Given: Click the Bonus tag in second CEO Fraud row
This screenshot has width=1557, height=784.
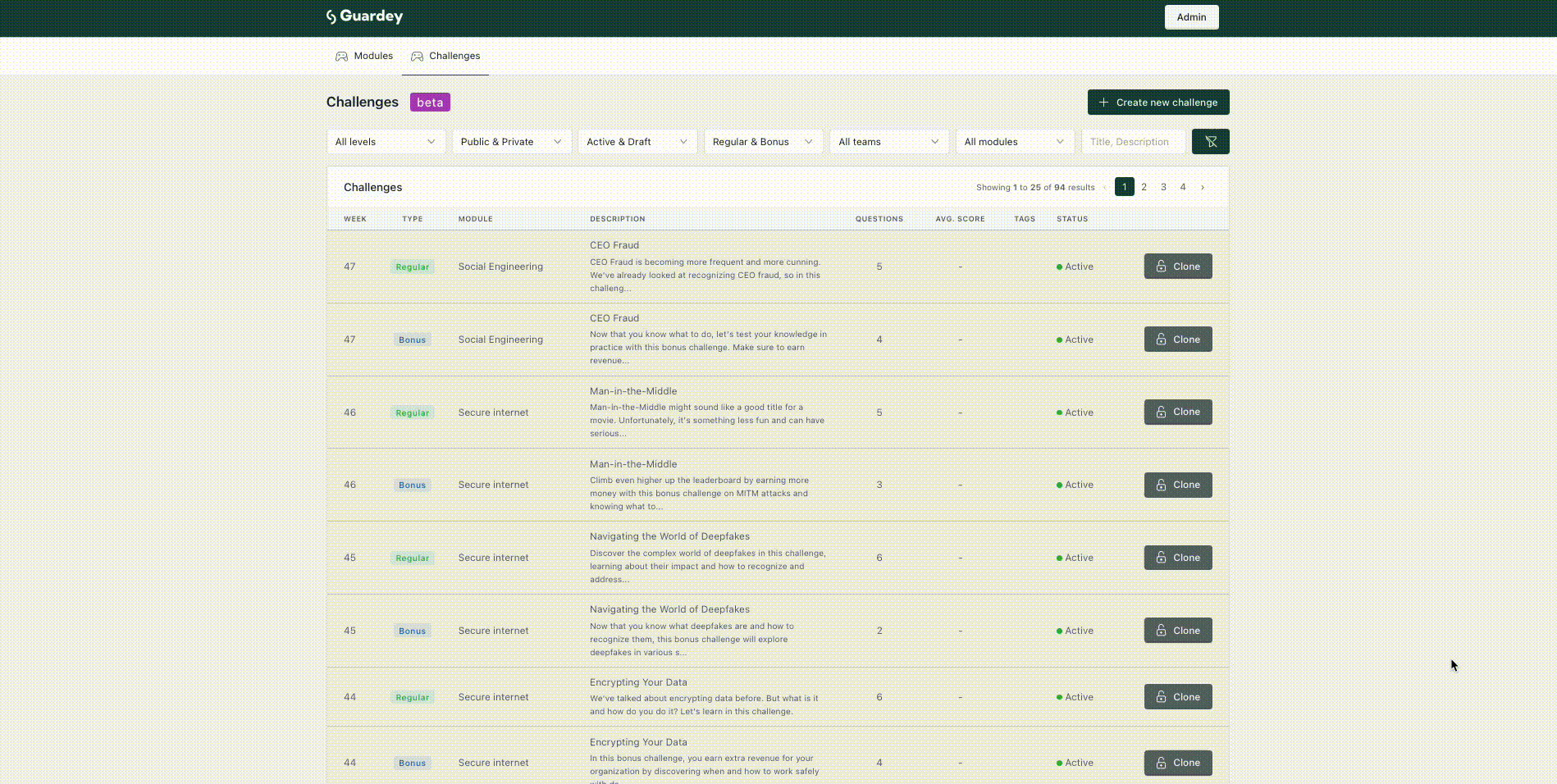Looking at the screenshot, I should coord(413,340).
